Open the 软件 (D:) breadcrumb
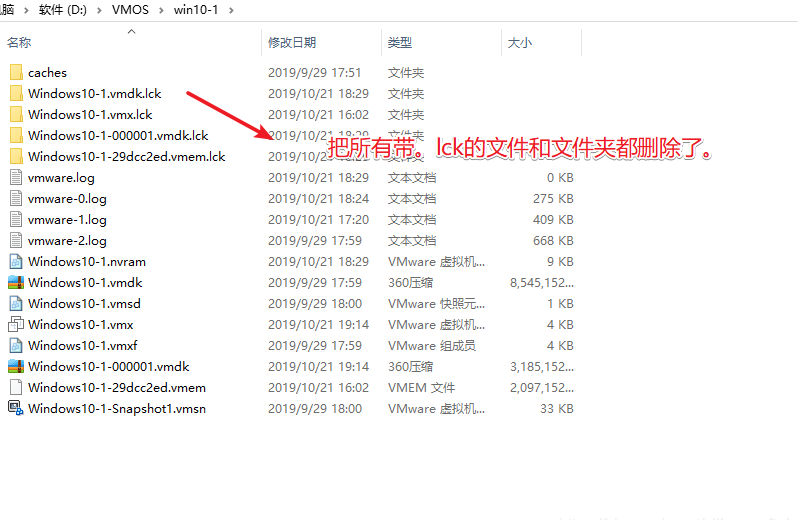The height and width of the screenshot is (520, 798). pyautogui.click(x=63, y=10)
